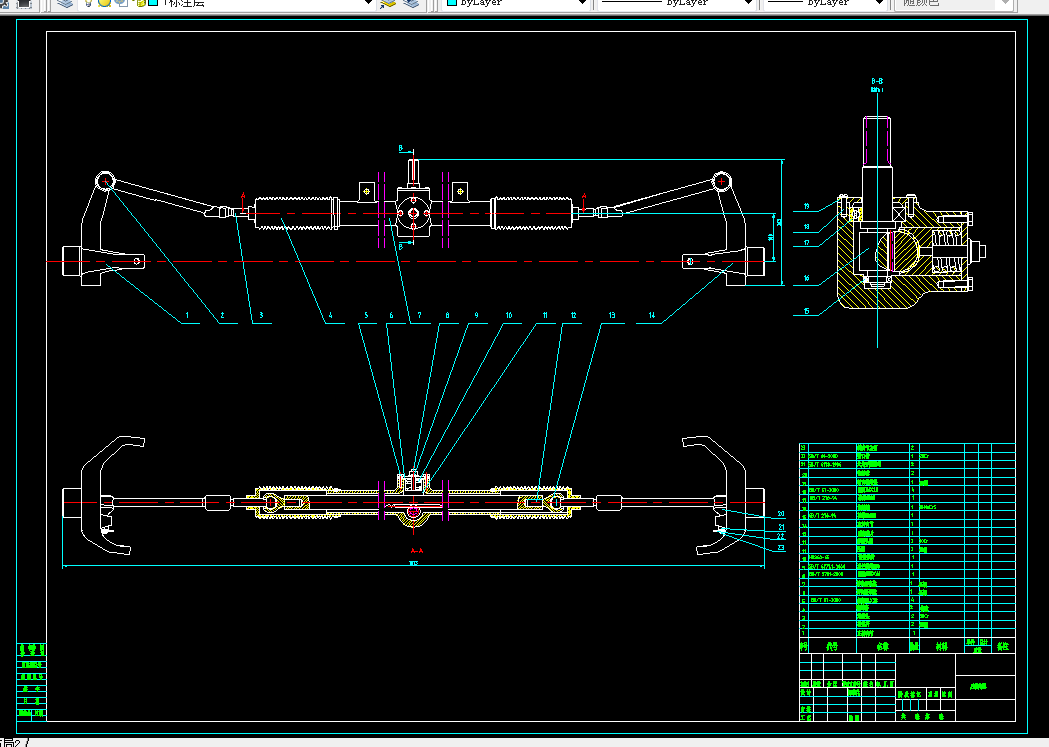Expand the 标注层 layer dropdown arrow
The height and width of the screenshot is (747, 1049).
368,3
